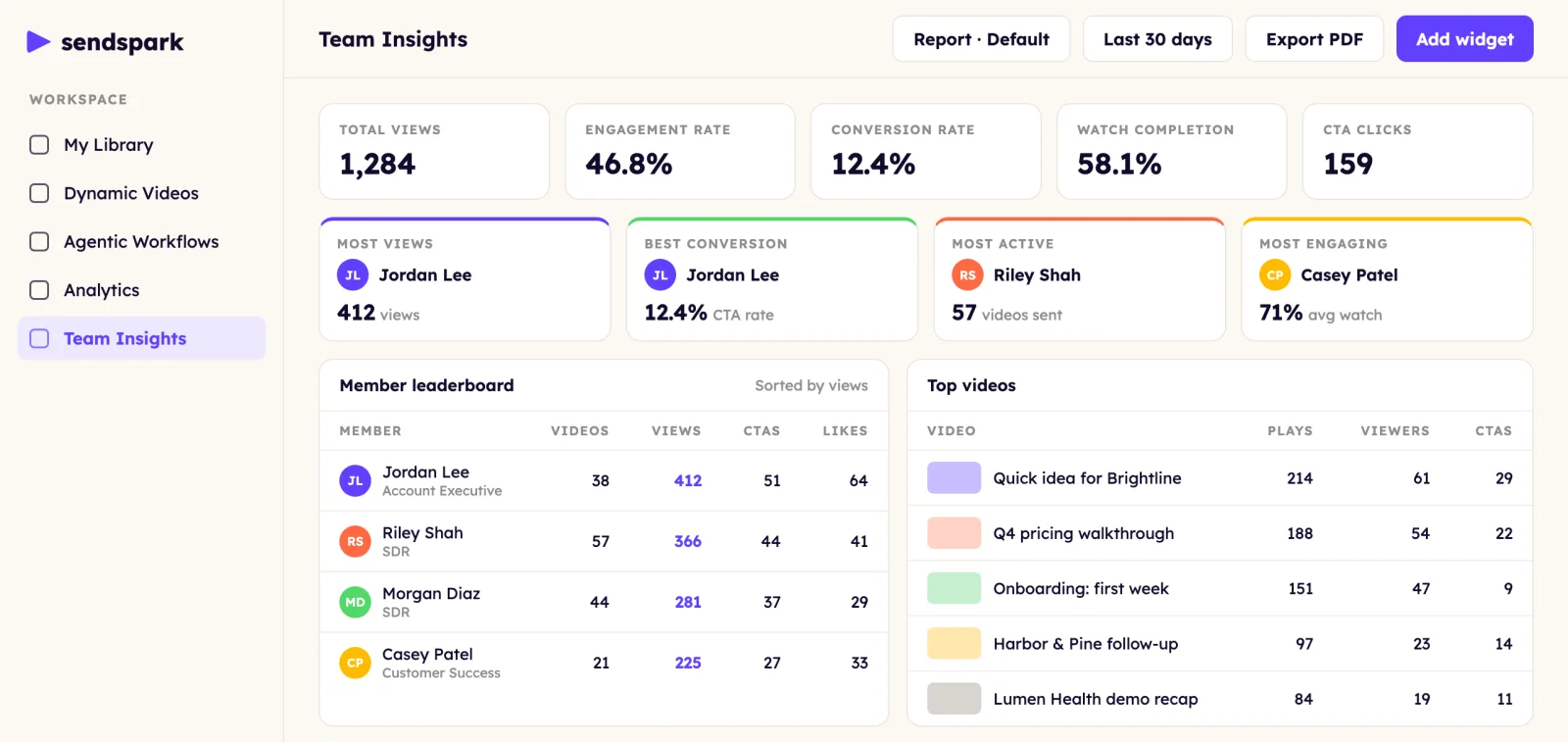Image resolution: width=1568 pixels, height=742 pixels.
Task: Click Morgan Diaz's 281 views value
Action: pyautogui.click(x=688, y=602)
